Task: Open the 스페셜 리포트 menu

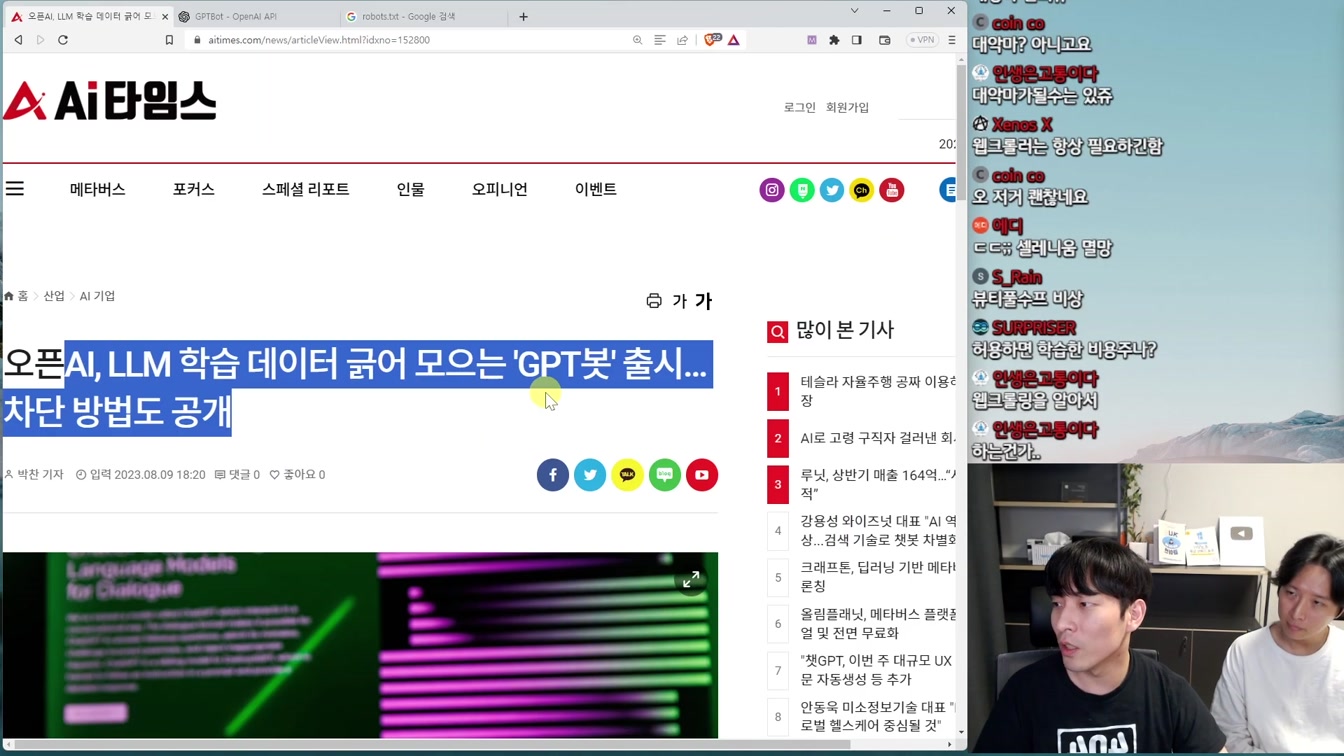Action: click(x=306, y=189)
